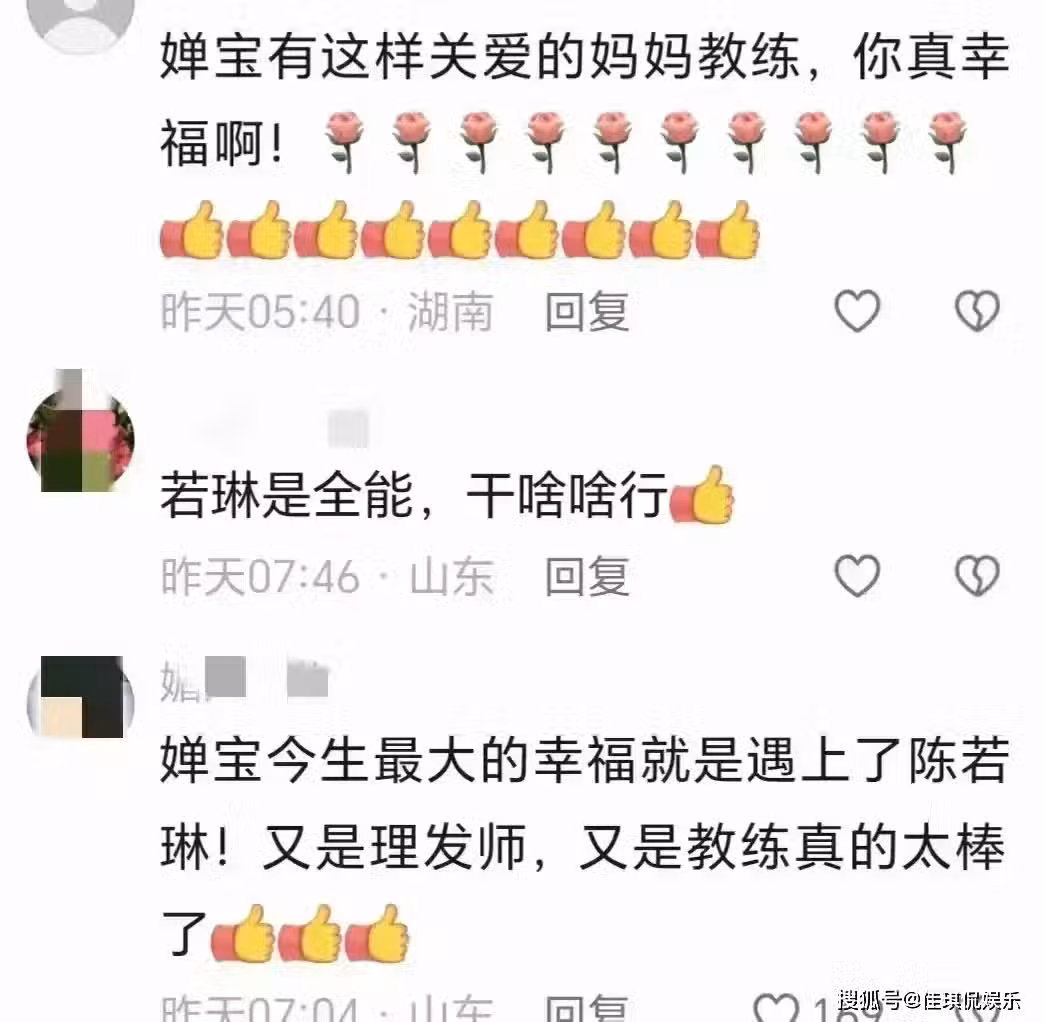Like the 07:46 Shandong comment
Viewport: 1044px width, 1022px height.
point(857,575)
